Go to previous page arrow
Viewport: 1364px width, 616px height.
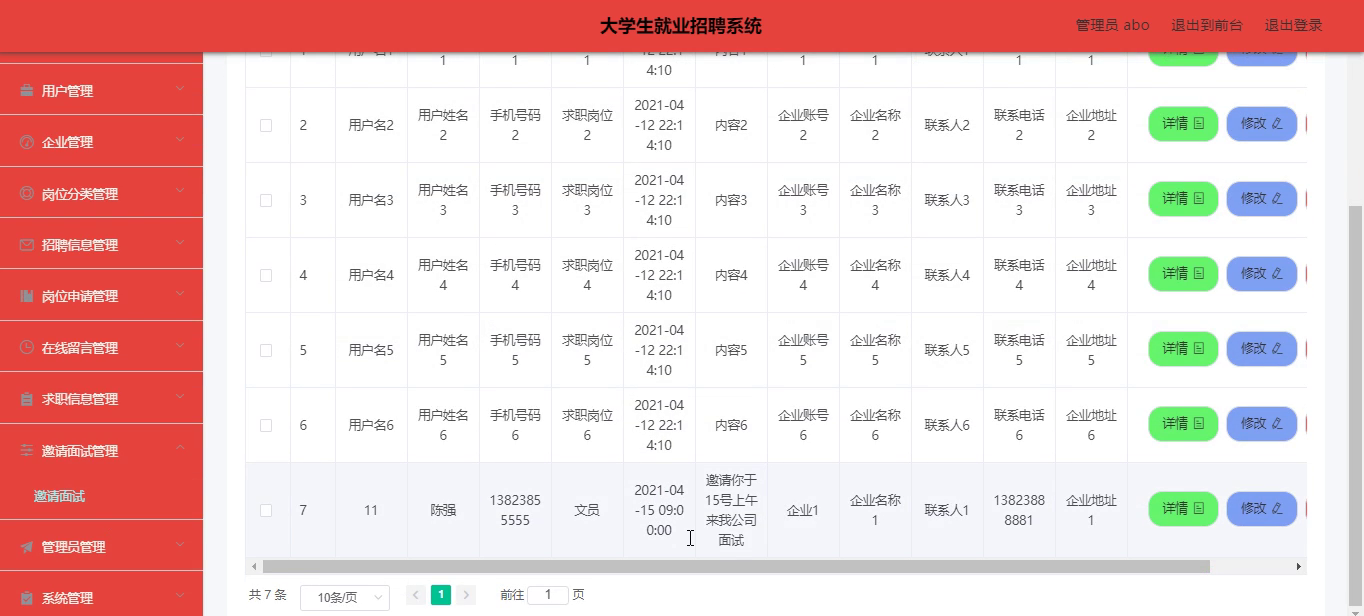[416, 595]
